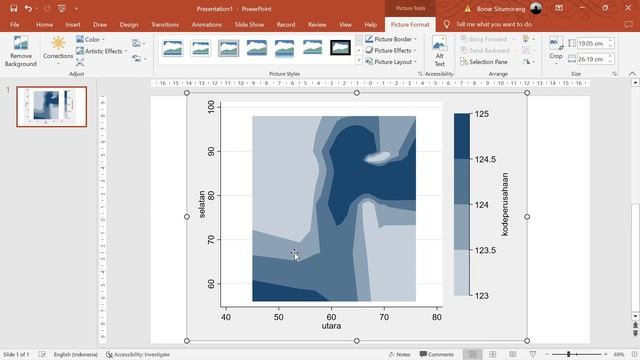This screenshot has width=640, height=360.
Task: Click the Accessibility Investigate status
Action: [138, 354]
